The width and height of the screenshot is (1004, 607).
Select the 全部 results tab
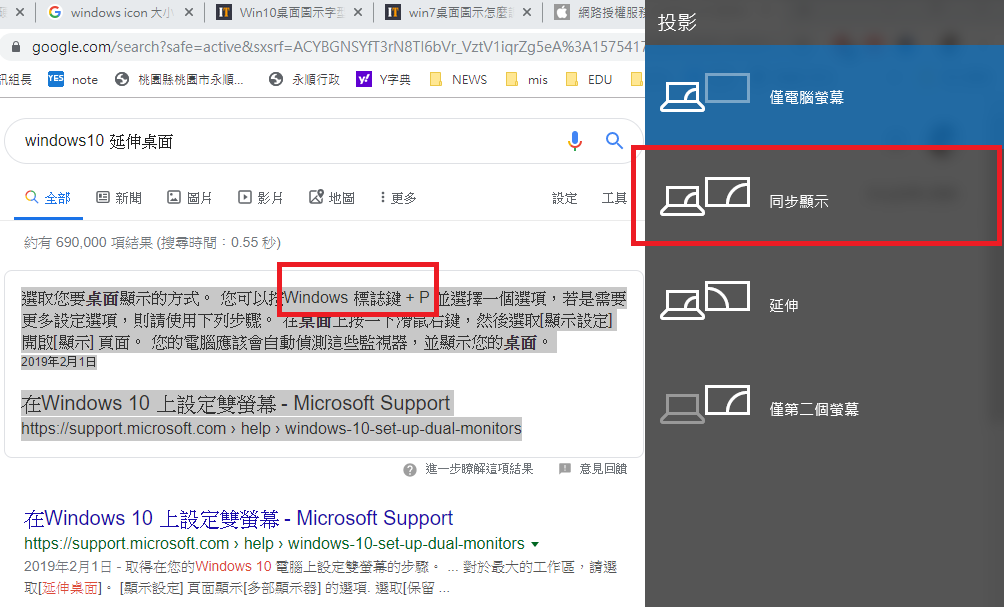point(48,198)
